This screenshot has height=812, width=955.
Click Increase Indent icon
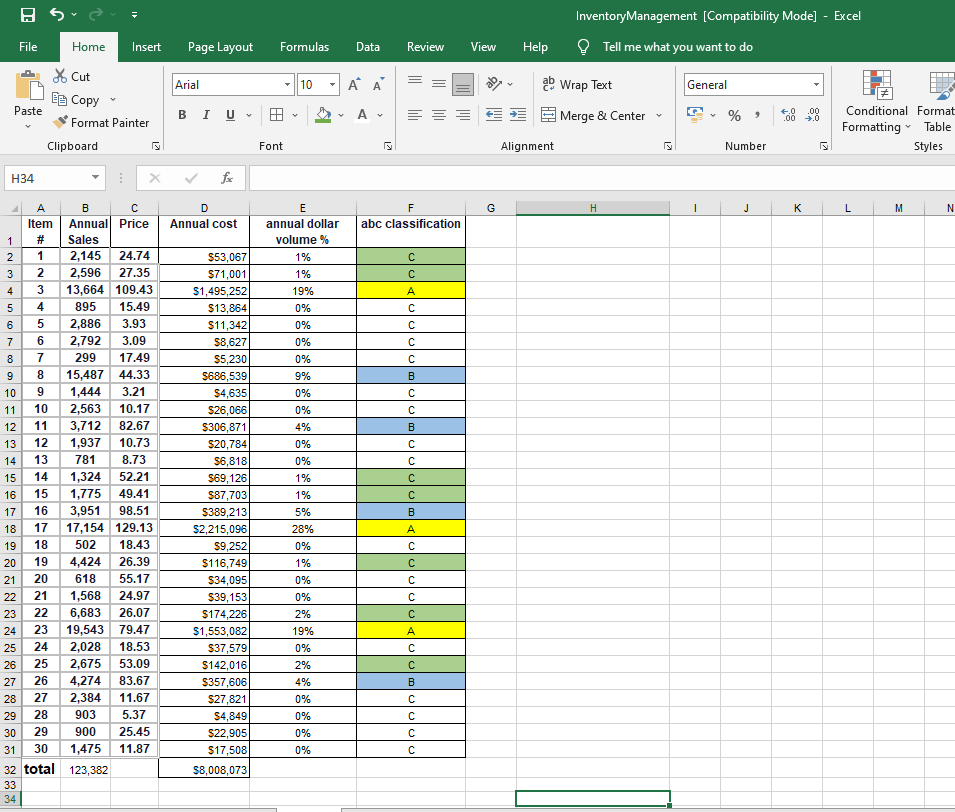click(518, 115)
